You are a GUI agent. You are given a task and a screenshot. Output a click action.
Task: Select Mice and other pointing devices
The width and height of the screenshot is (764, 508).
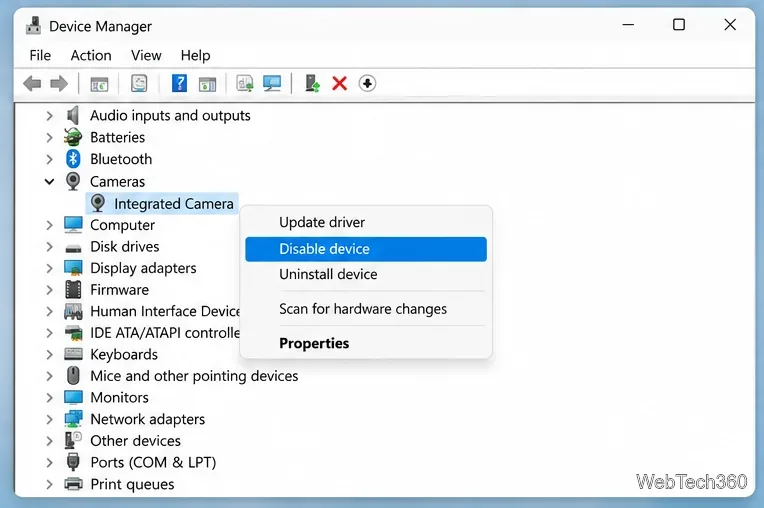(x=194, y=376)
